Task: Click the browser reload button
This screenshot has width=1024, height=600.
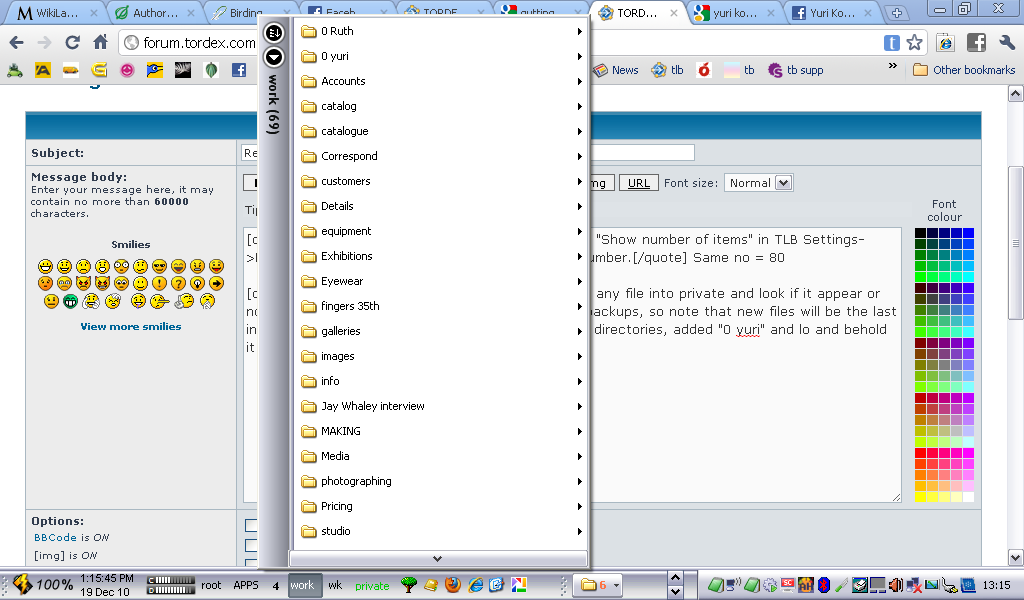Action: (x=72, y=43)
